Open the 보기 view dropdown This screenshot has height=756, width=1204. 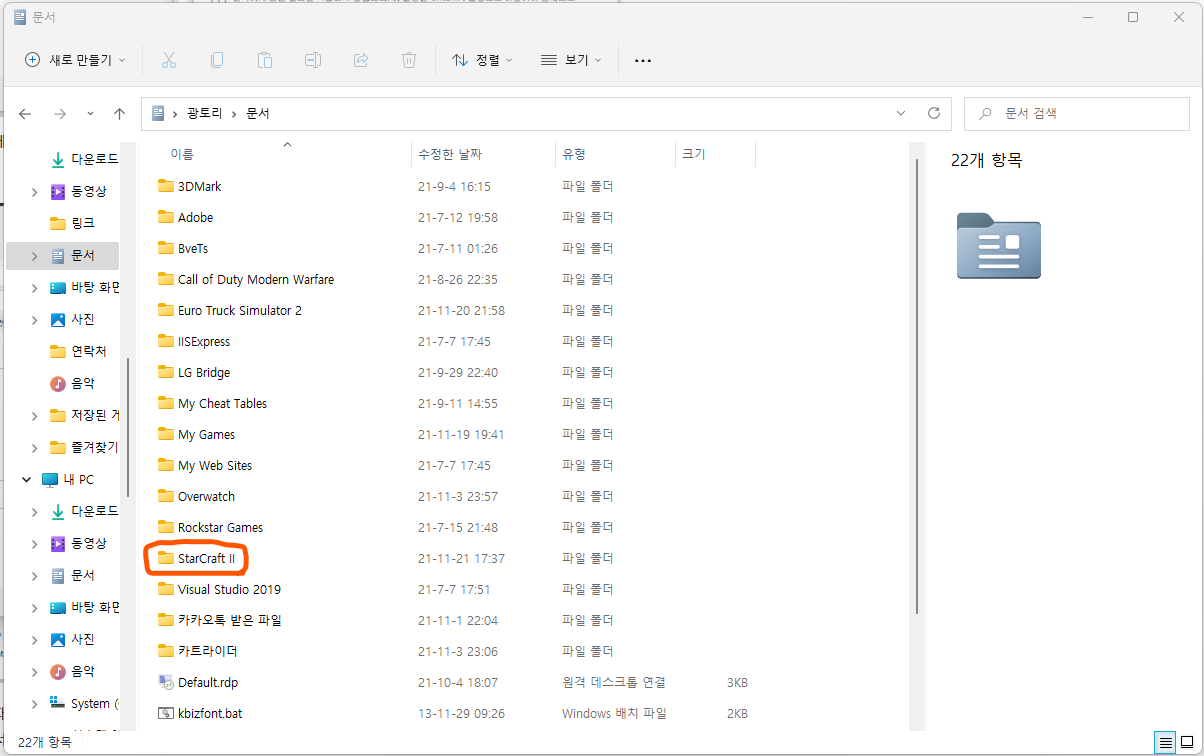point(571,60)
